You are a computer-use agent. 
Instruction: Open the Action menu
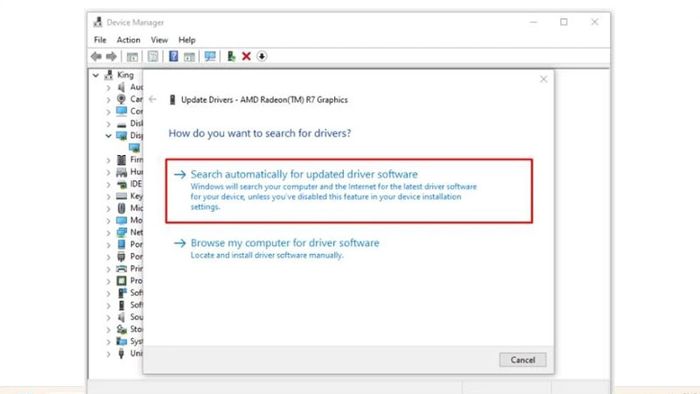(x=128, y=40)
